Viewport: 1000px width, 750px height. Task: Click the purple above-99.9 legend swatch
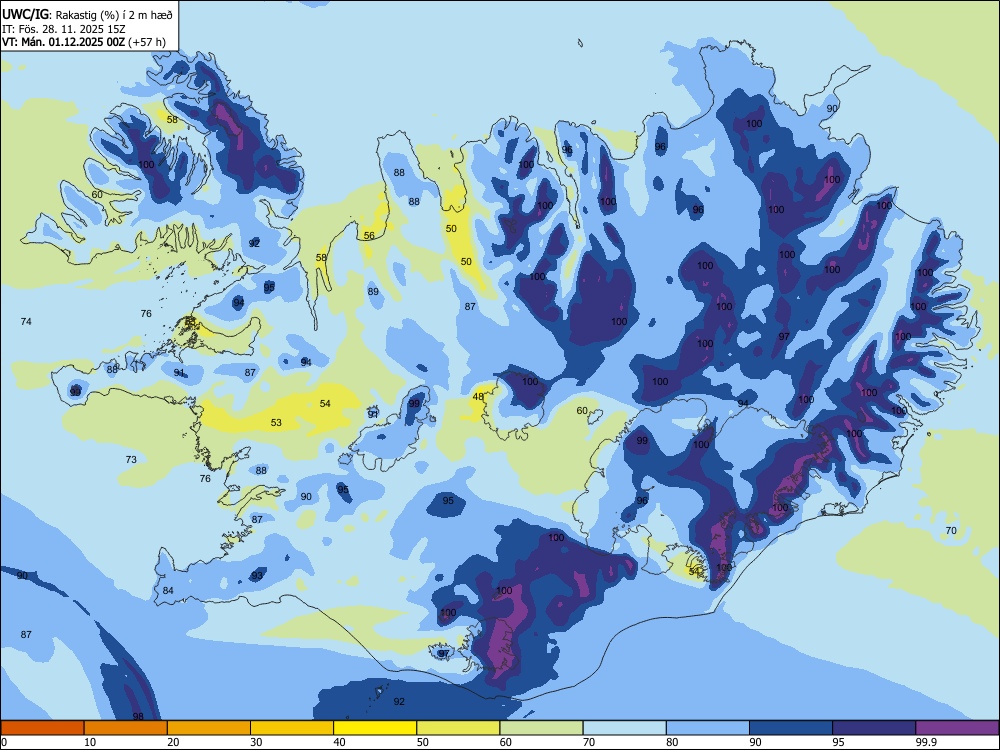click(x=957, y=728)
